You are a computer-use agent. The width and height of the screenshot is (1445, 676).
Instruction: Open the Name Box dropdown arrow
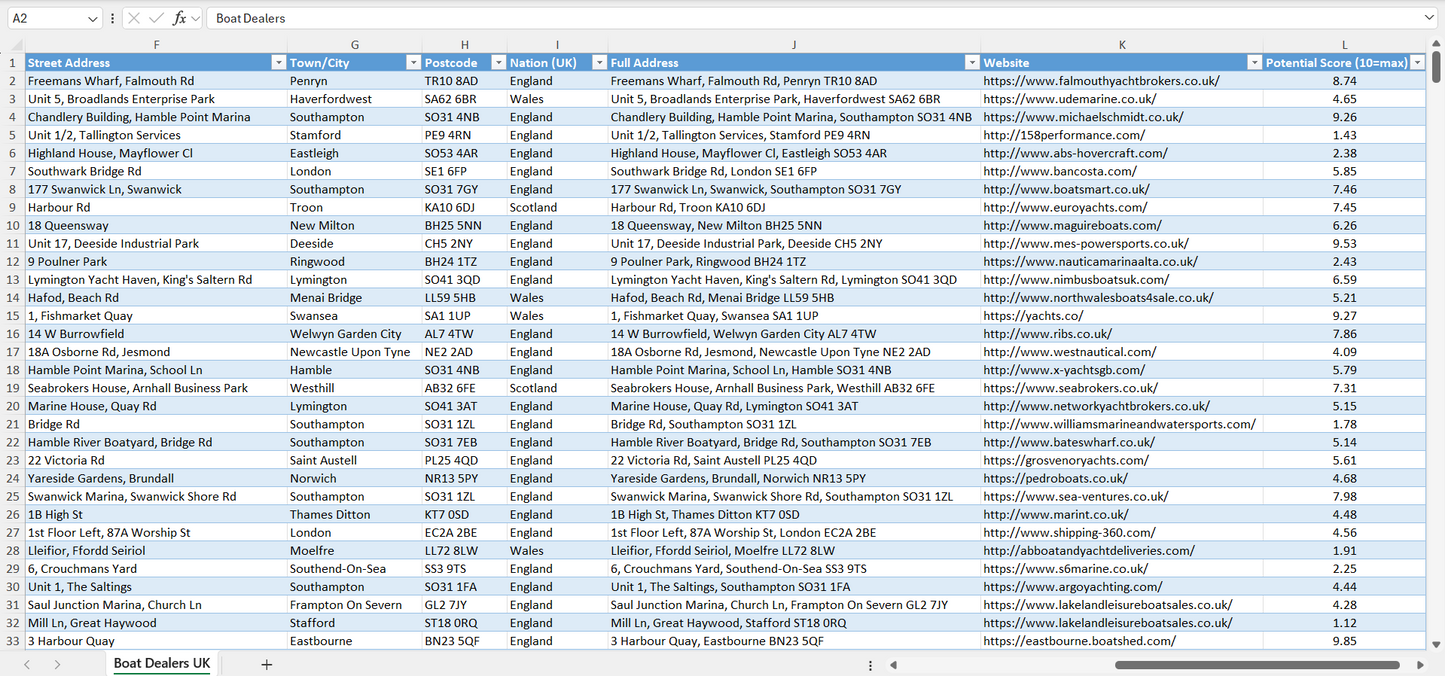(x=93, y=18)
